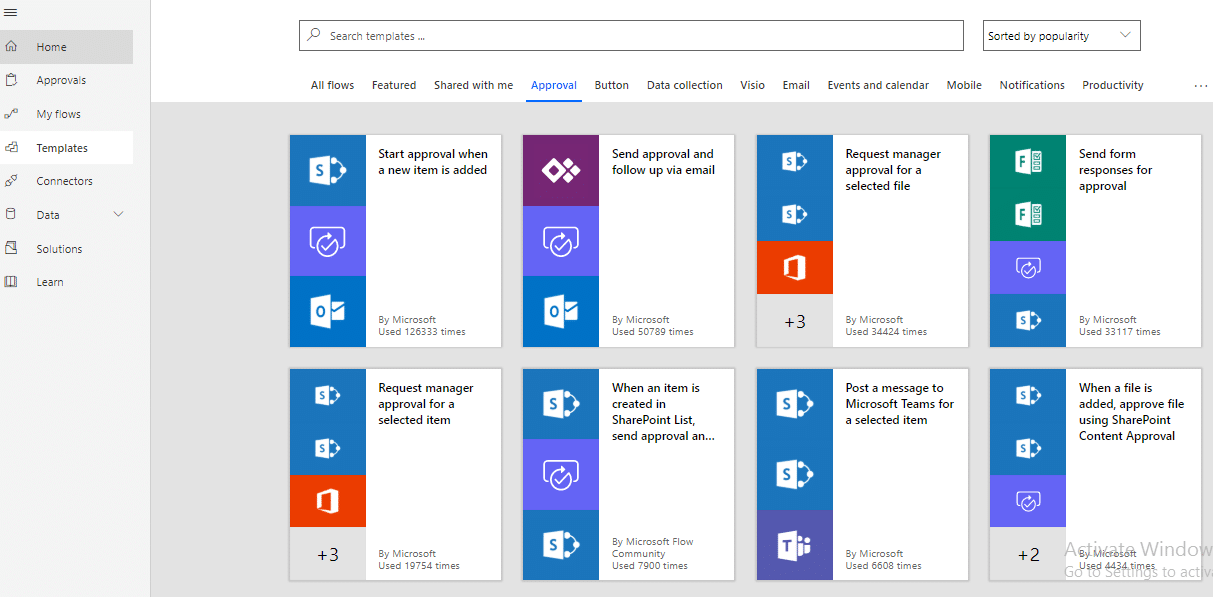Switch to Featured tab

point(394,85)
